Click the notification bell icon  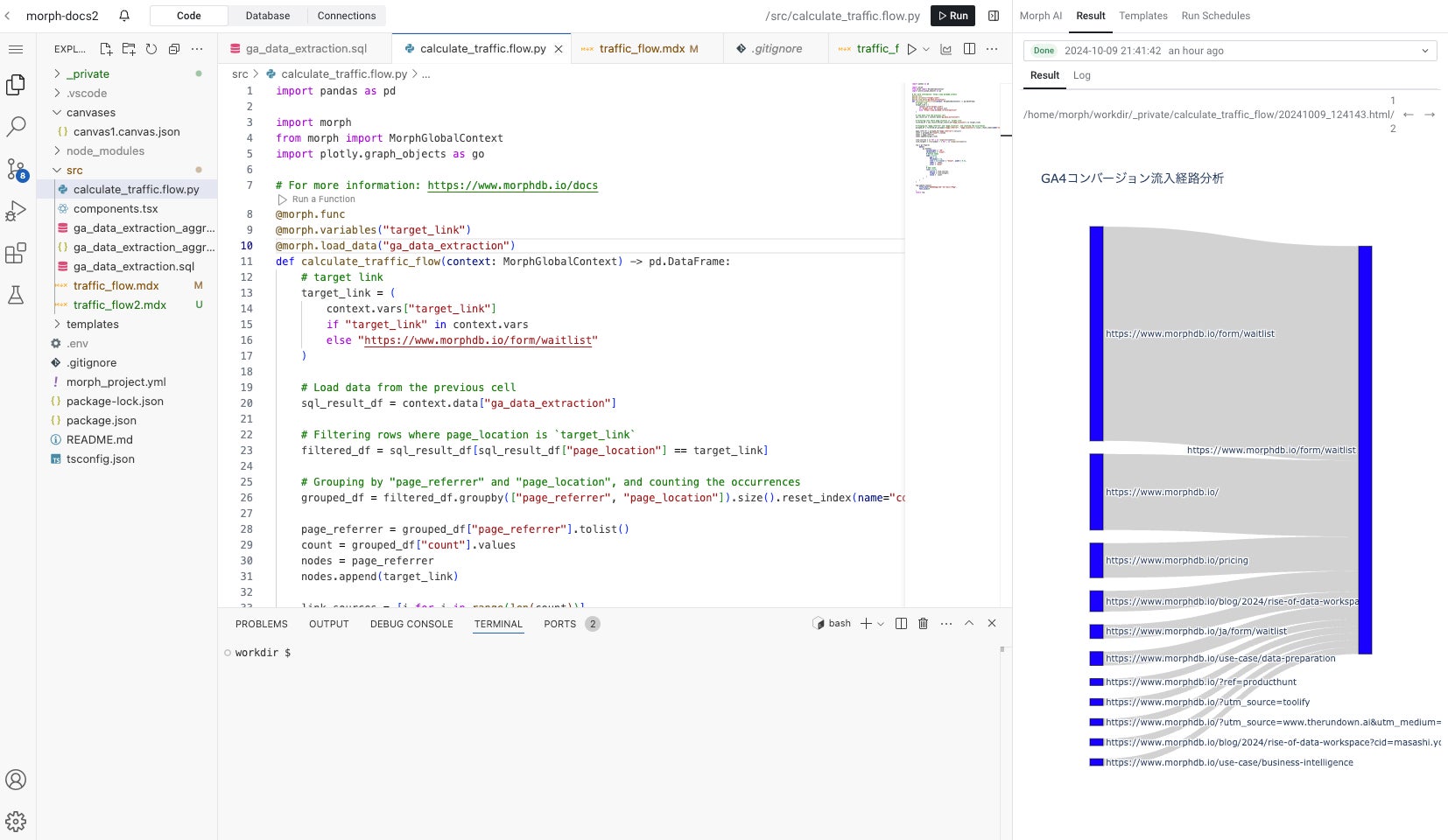[x=124, y=16]
